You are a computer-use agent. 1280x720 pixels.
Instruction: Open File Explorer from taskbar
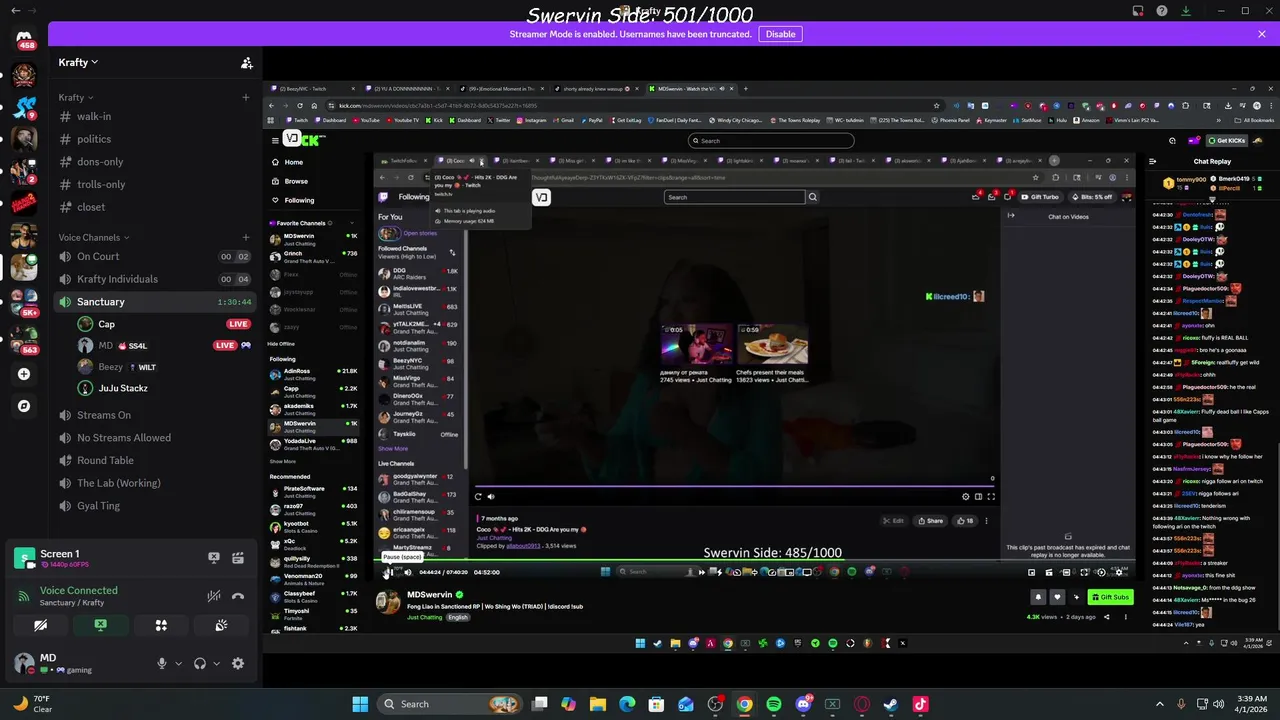click(x=597, y=704)
